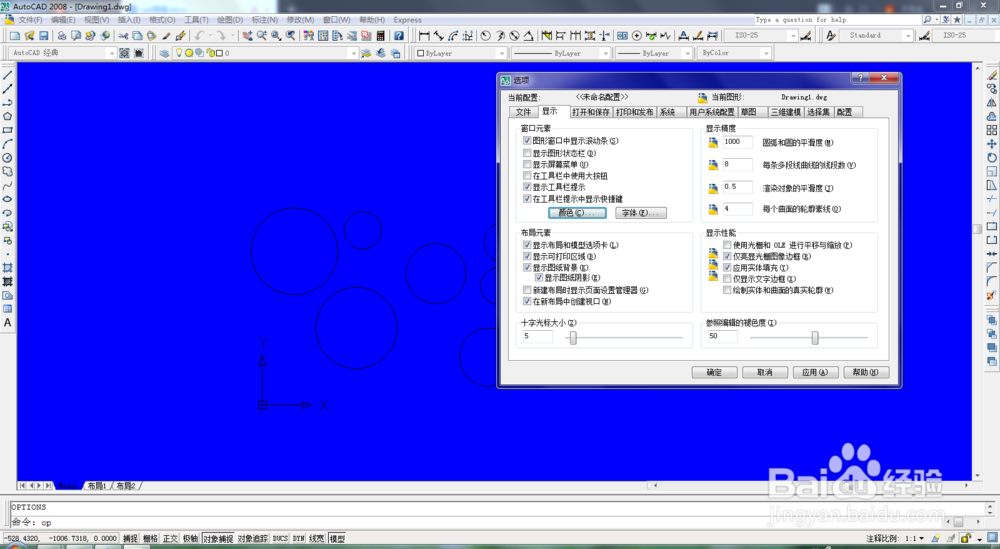The width and height of the screenshot is (1000, 549).
Task: Uncheck 显示可打印区域 checkbox
Action: coord(527,256)
